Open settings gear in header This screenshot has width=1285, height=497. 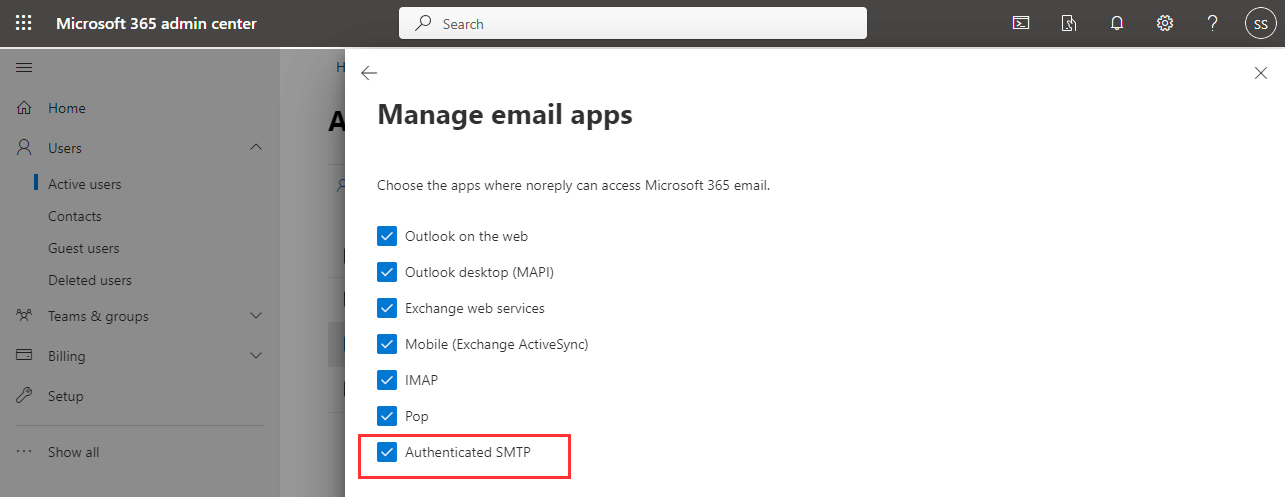(1165, 23)
